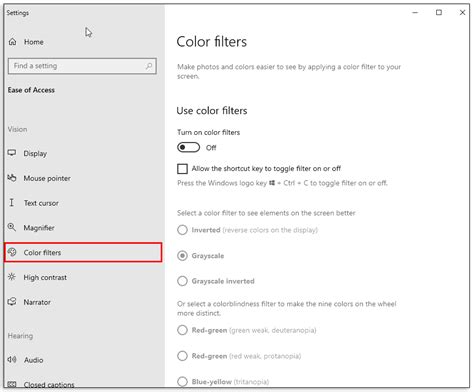Screen dimensions: 474x392
Task: Click the Settings window title text
Action: pos(18,13)
